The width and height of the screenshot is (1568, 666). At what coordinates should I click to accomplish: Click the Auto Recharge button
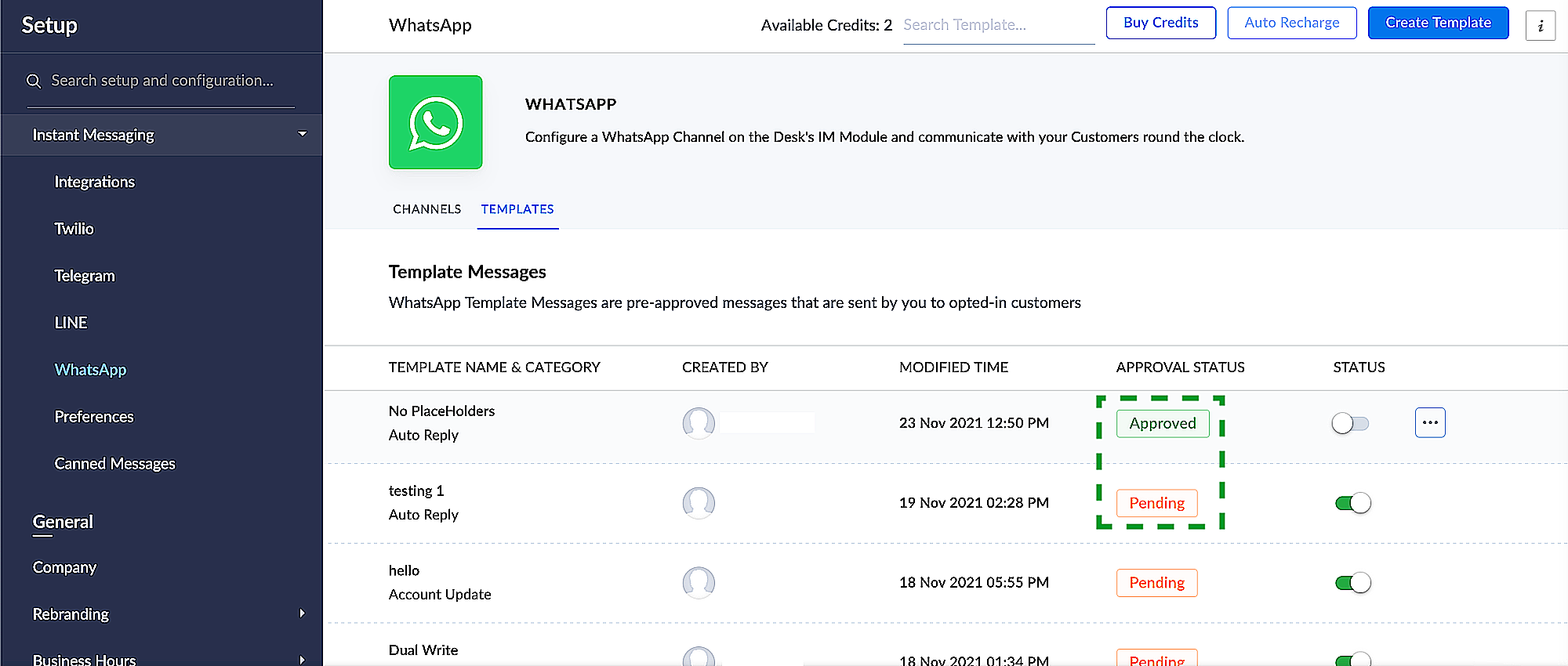click(1292, 23)
